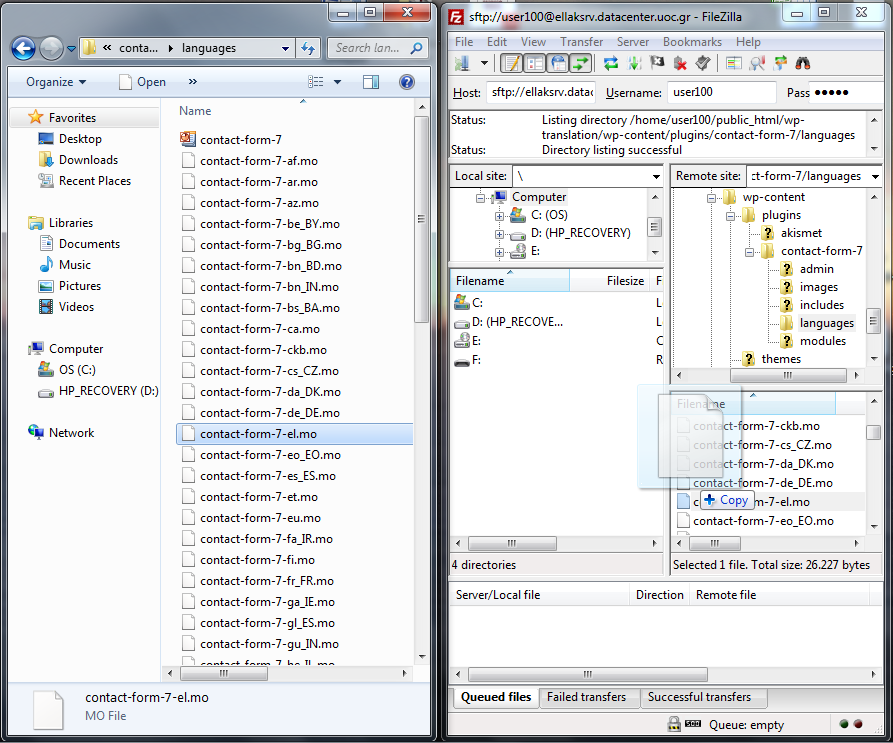Click Explorer Back arrow button
This screenshot has width=893, height=743.
(23, 48)
